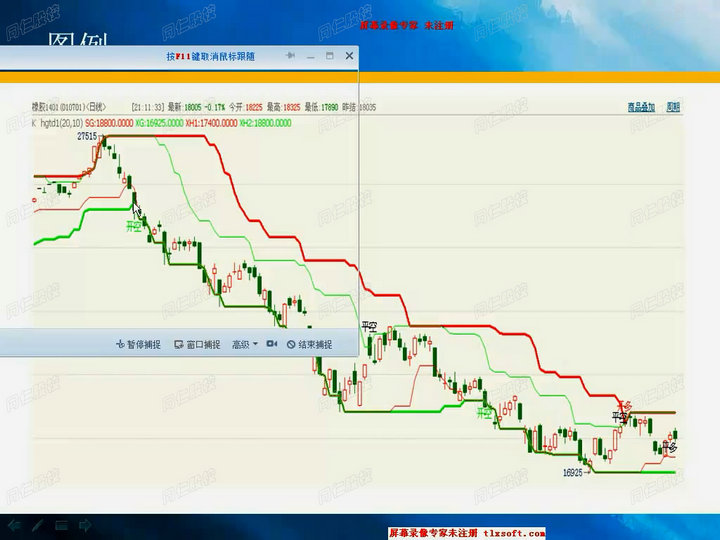Open the slideshow menu icon
This screenshot has height=540, width=720.
click(61, 524)
